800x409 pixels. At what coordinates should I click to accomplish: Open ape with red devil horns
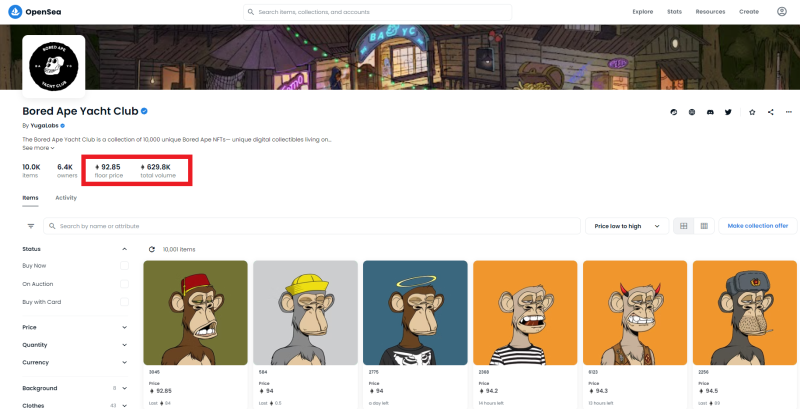pyautogui.click(x=635, y=313)
